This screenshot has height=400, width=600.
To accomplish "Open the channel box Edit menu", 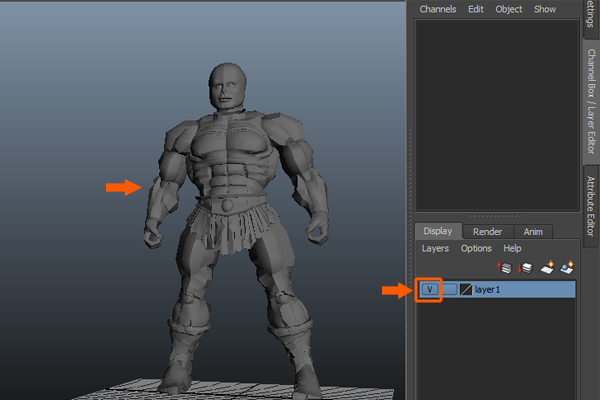I will [476, 9].
